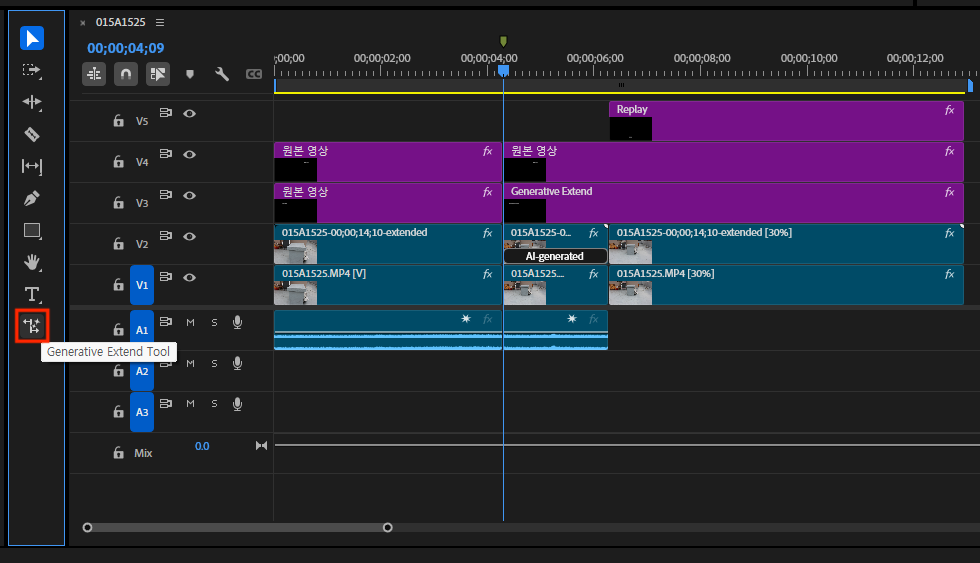Open timeline display settings wrench
This screenshot has width=980, height=563.
point(222,74)
